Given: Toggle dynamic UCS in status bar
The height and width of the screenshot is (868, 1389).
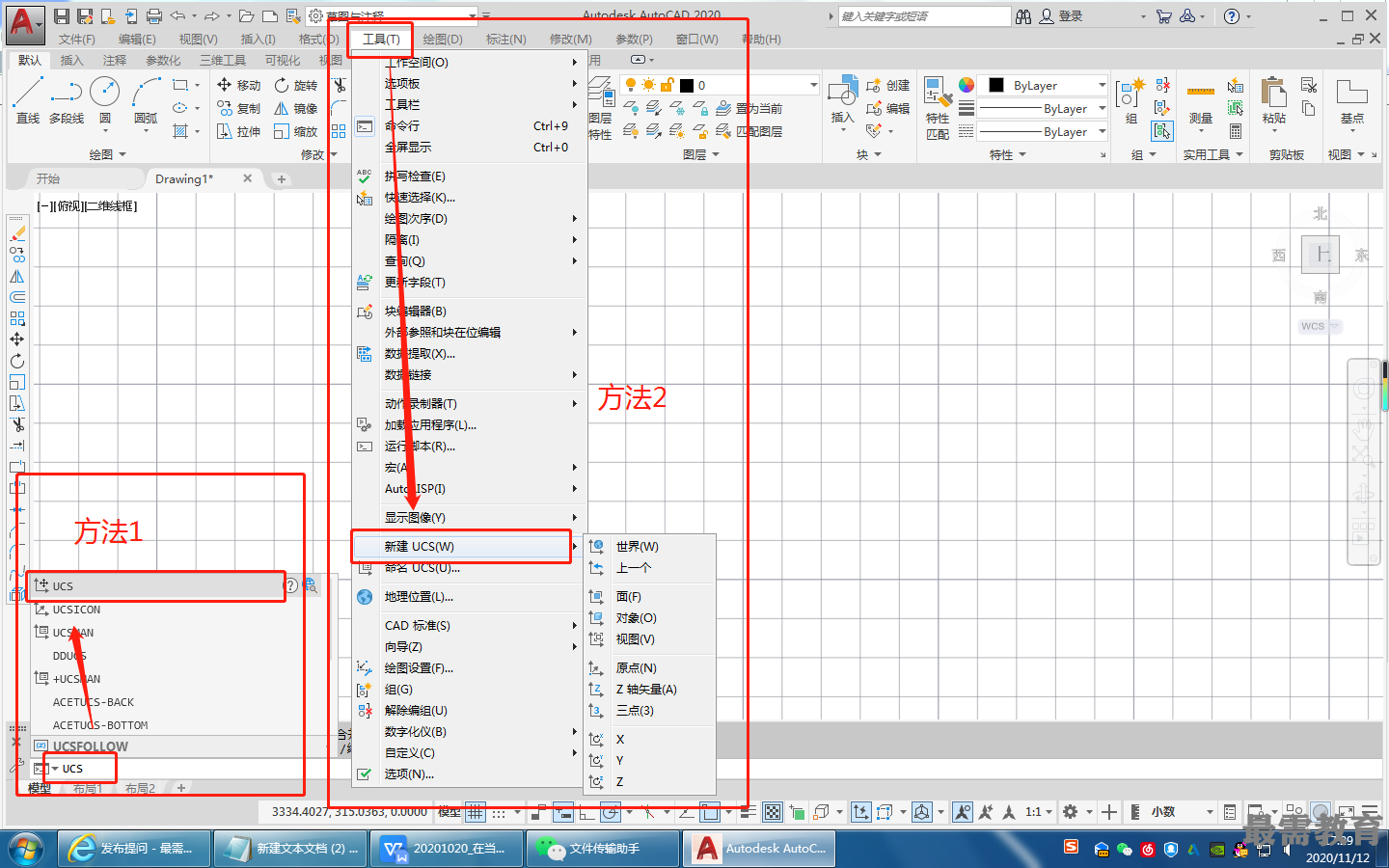Looking at the screenshot, I should pos(860,812).
